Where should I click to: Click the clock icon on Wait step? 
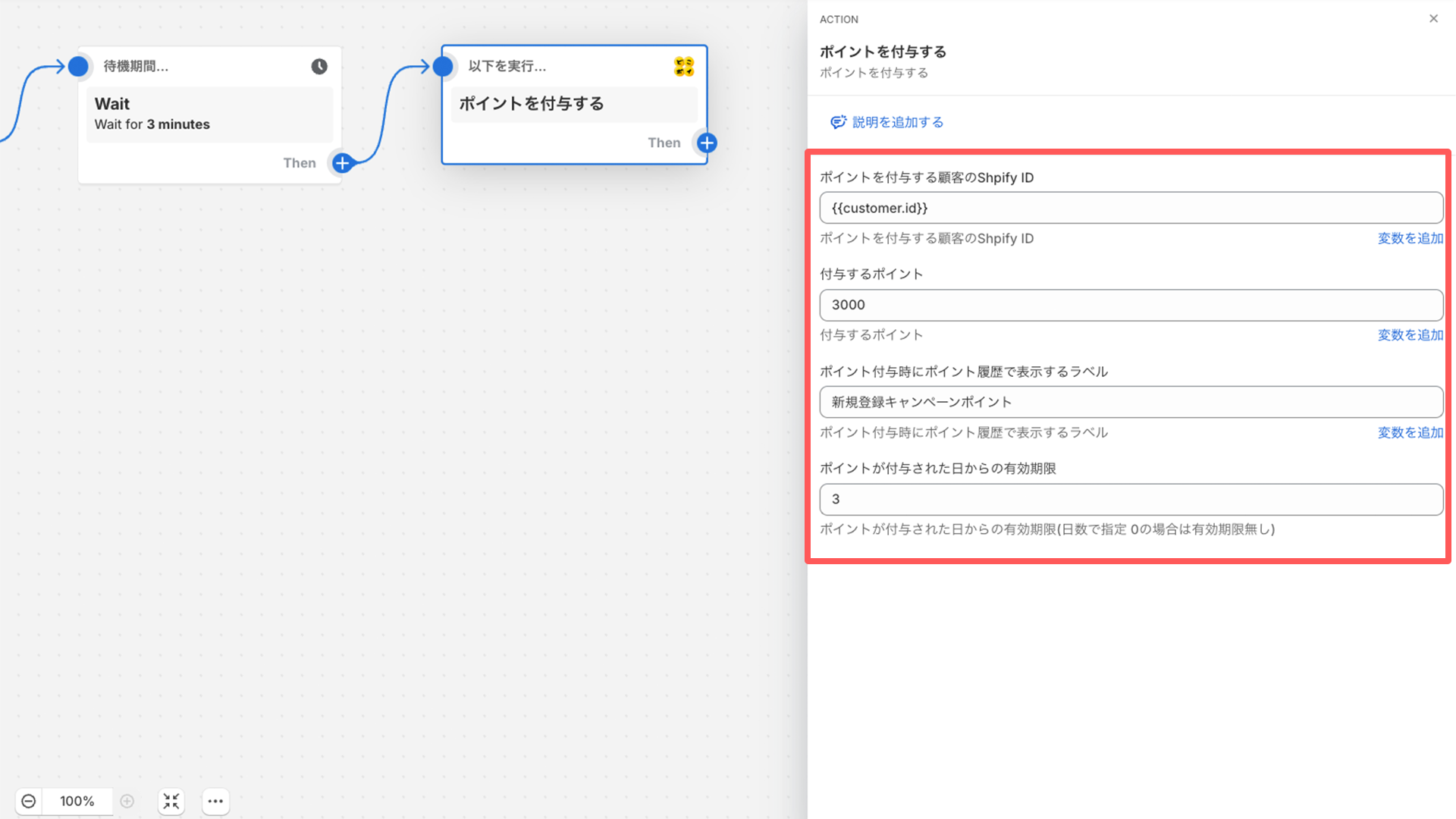[x=319, y=67]
